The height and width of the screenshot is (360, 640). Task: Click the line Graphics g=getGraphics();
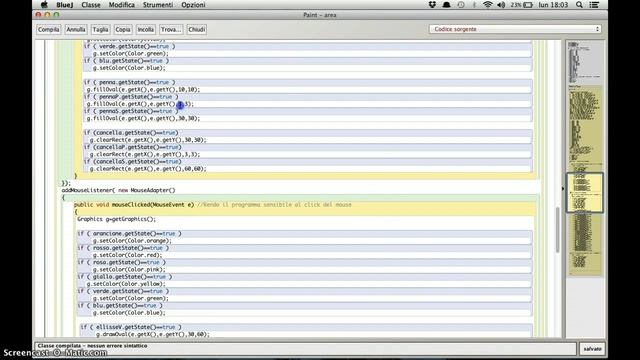pos(116,219)
